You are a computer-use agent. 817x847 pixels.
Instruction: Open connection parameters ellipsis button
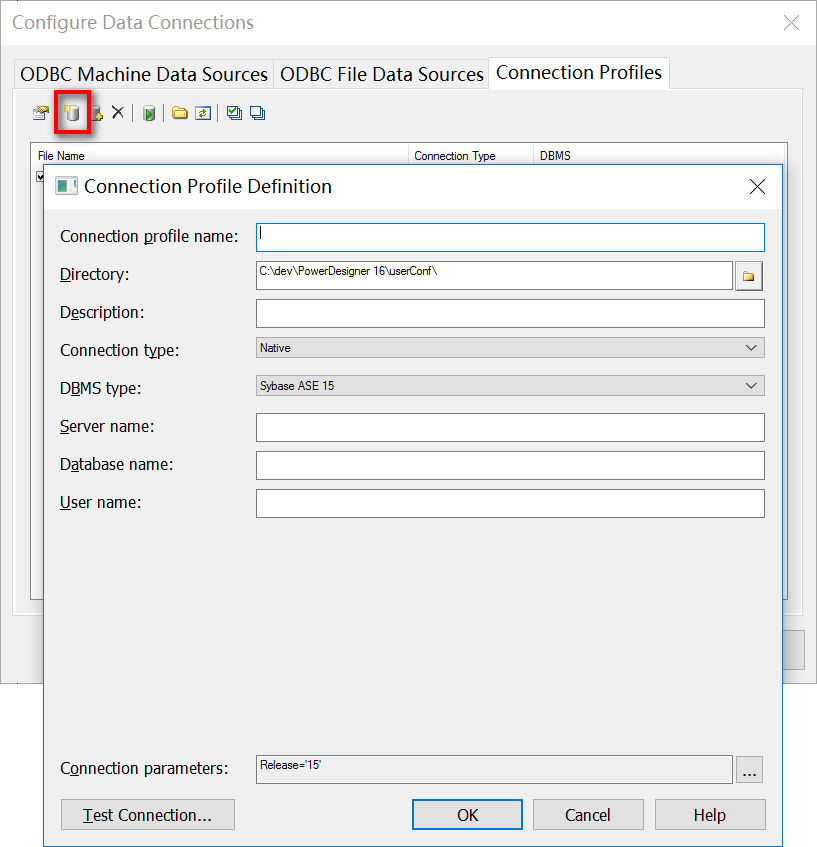(750, 769)
